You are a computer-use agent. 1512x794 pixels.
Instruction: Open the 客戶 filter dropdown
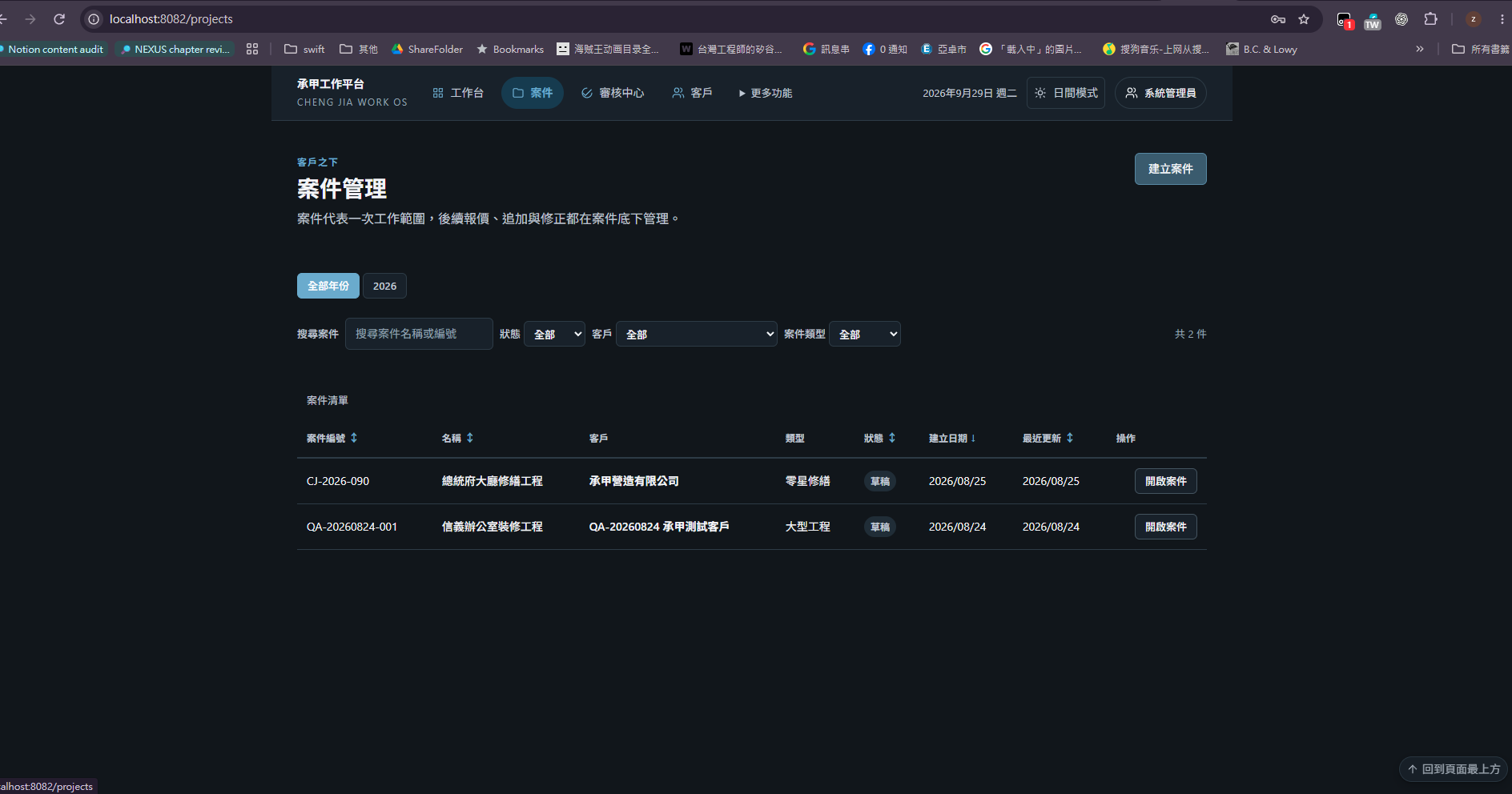click(x=697, y=334)
